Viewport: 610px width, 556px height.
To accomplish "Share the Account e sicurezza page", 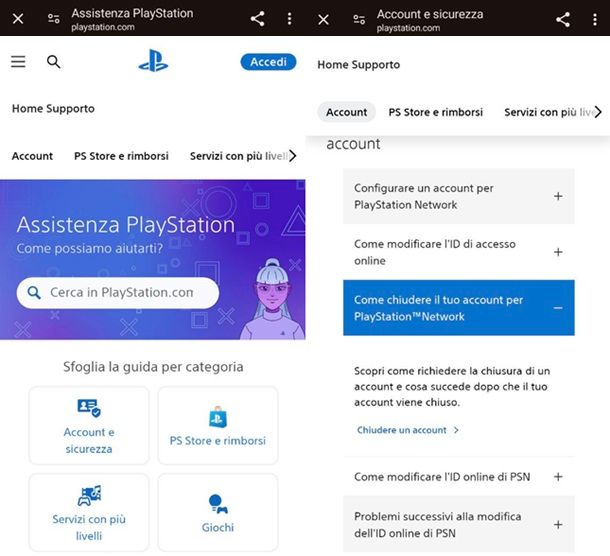I will (563, 19).
